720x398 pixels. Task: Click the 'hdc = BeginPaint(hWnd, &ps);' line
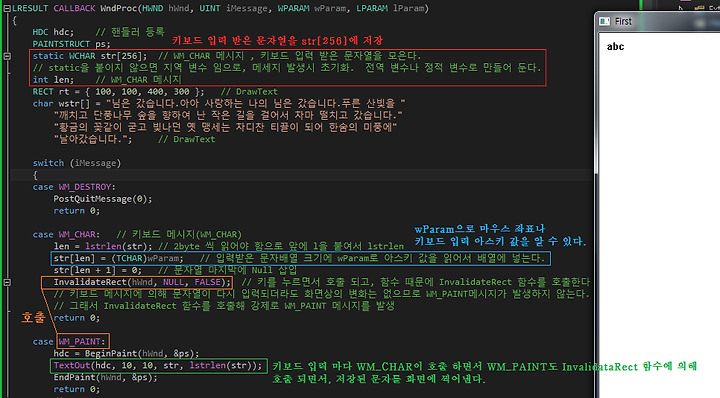(126, 354)
